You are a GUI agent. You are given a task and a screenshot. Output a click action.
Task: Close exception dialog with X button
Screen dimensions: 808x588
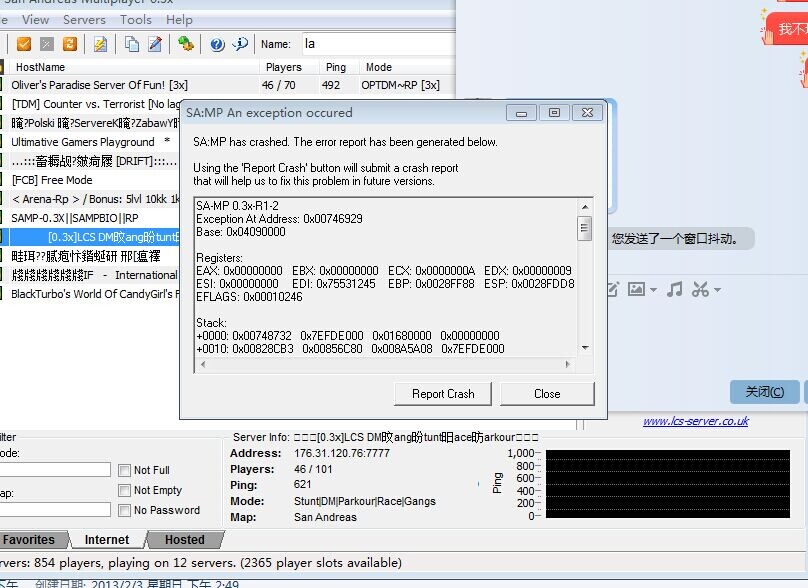point(587,113)
